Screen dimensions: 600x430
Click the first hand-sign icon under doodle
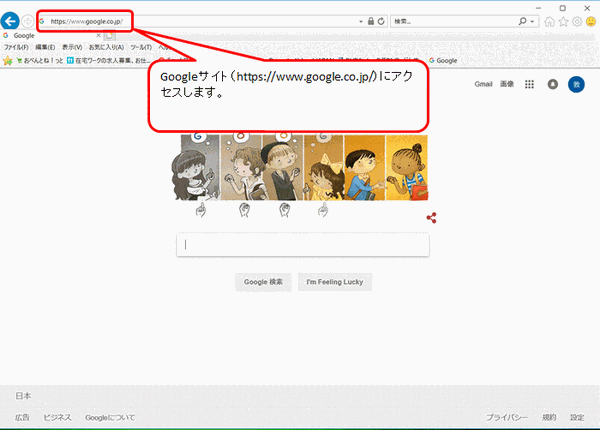pyautogui.click(x=201, y=210)
